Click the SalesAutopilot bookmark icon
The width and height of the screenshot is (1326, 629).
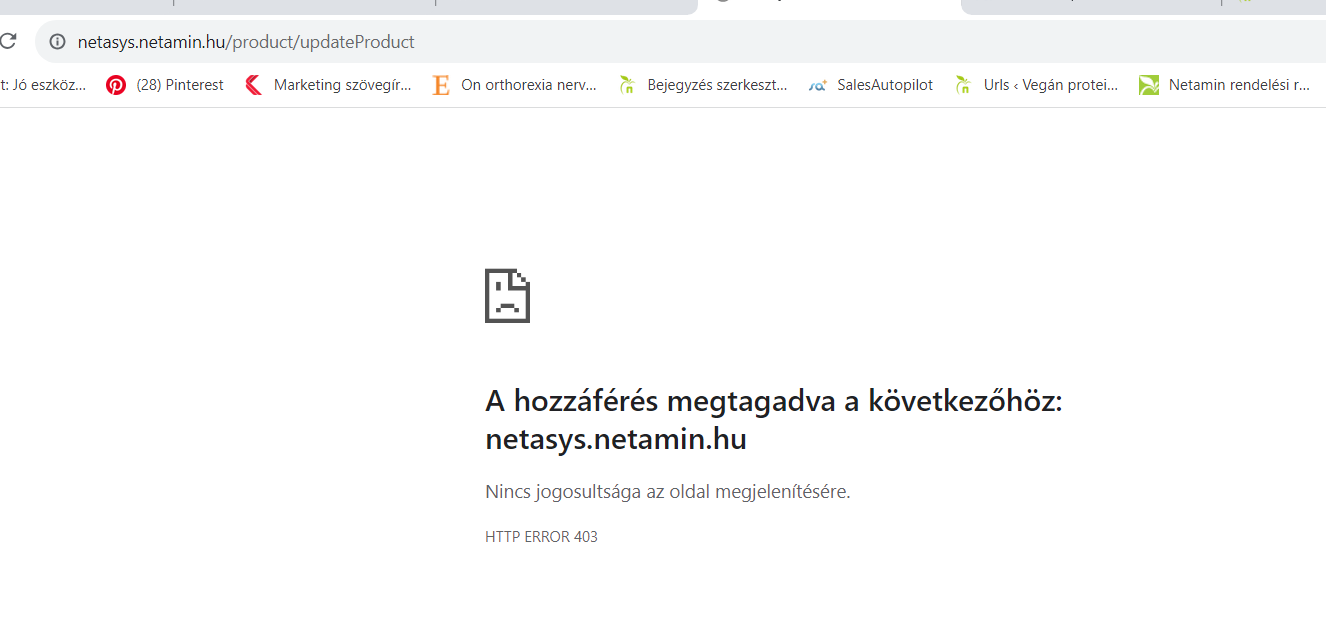click(x=818, y=85)
